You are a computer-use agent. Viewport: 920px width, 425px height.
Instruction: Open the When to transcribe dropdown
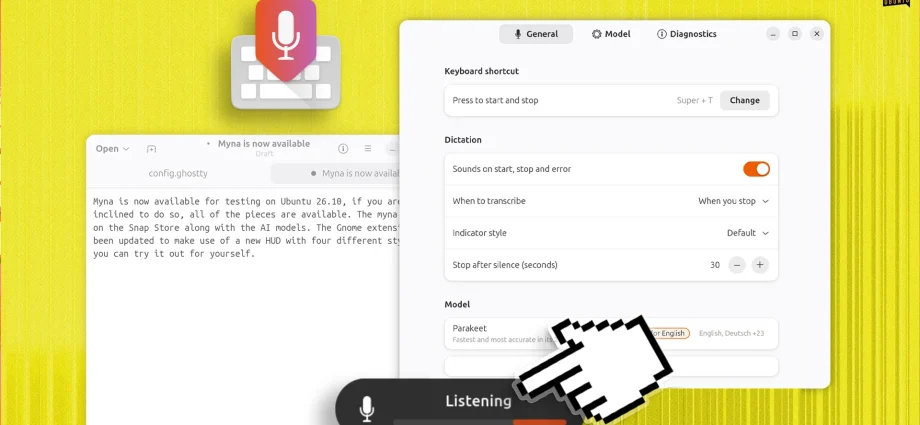[x=733, y=201]
